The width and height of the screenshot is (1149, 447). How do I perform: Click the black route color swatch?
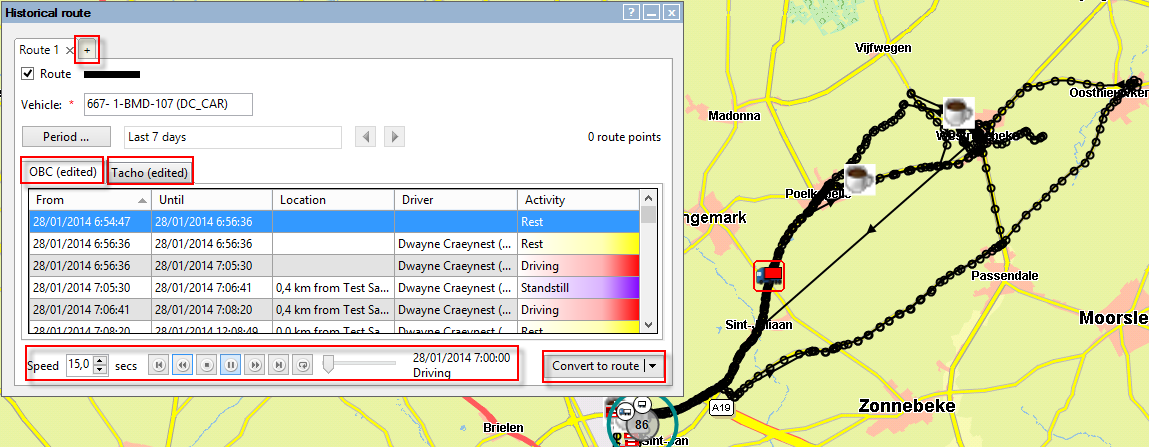click(111, 74)
